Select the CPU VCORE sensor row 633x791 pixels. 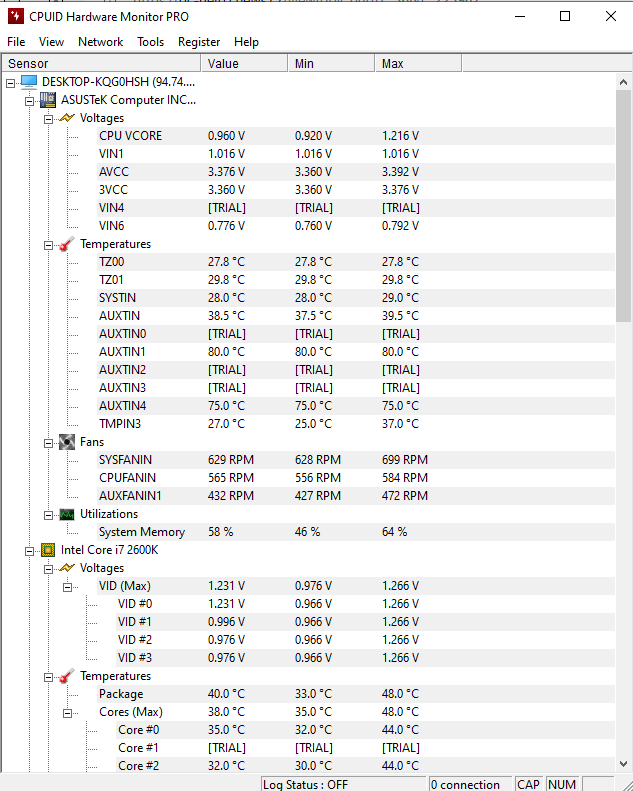pos(130,136)
